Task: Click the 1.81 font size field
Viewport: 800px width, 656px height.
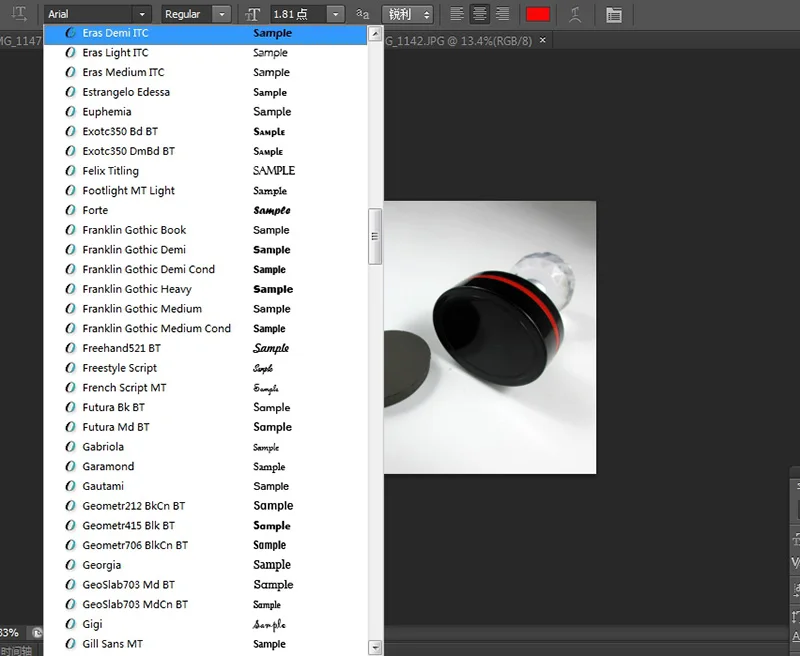Action: pyautogui.click(x=298, y=14)
